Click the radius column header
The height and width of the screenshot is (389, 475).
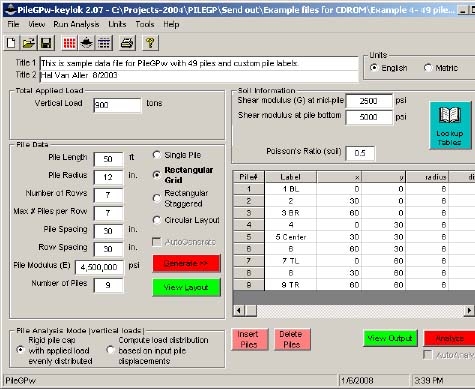[427, 177]
